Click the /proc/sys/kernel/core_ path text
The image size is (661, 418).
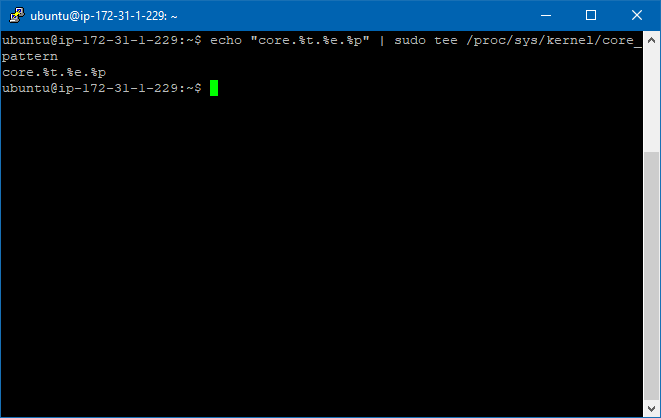(x=554, y=40)
